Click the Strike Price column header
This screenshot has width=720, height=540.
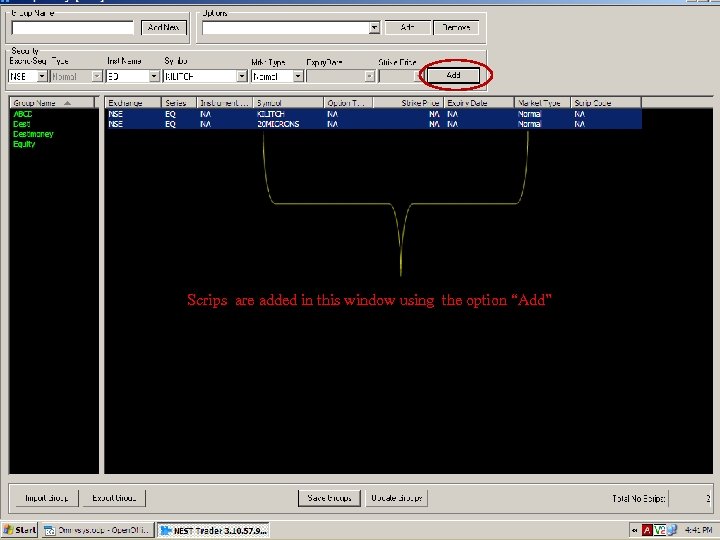(408, 103)
